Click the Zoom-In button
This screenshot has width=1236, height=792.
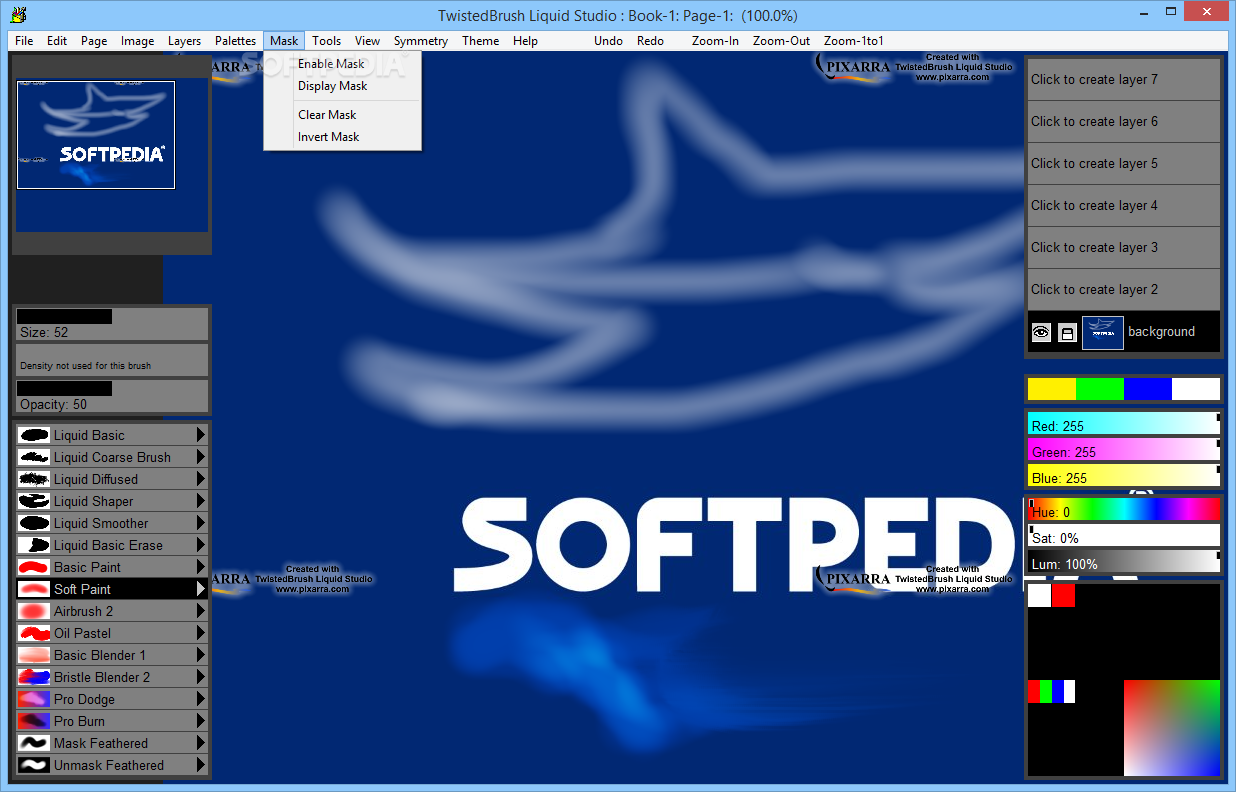tap(715, 41)
